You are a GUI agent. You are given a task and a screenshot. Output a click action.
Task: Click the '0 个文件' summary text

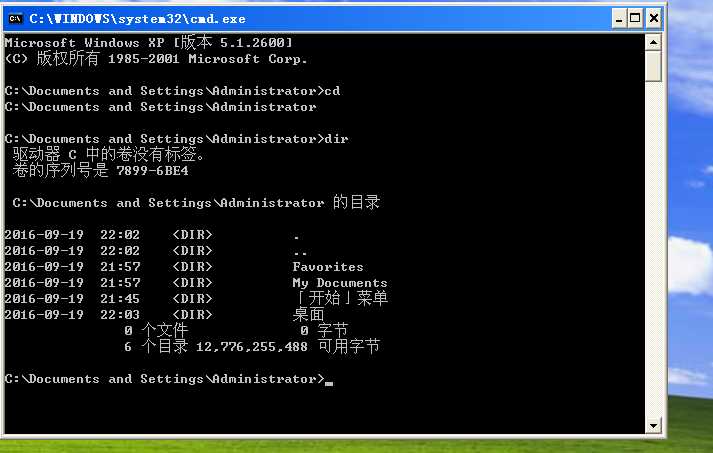[x=156, y=331]
